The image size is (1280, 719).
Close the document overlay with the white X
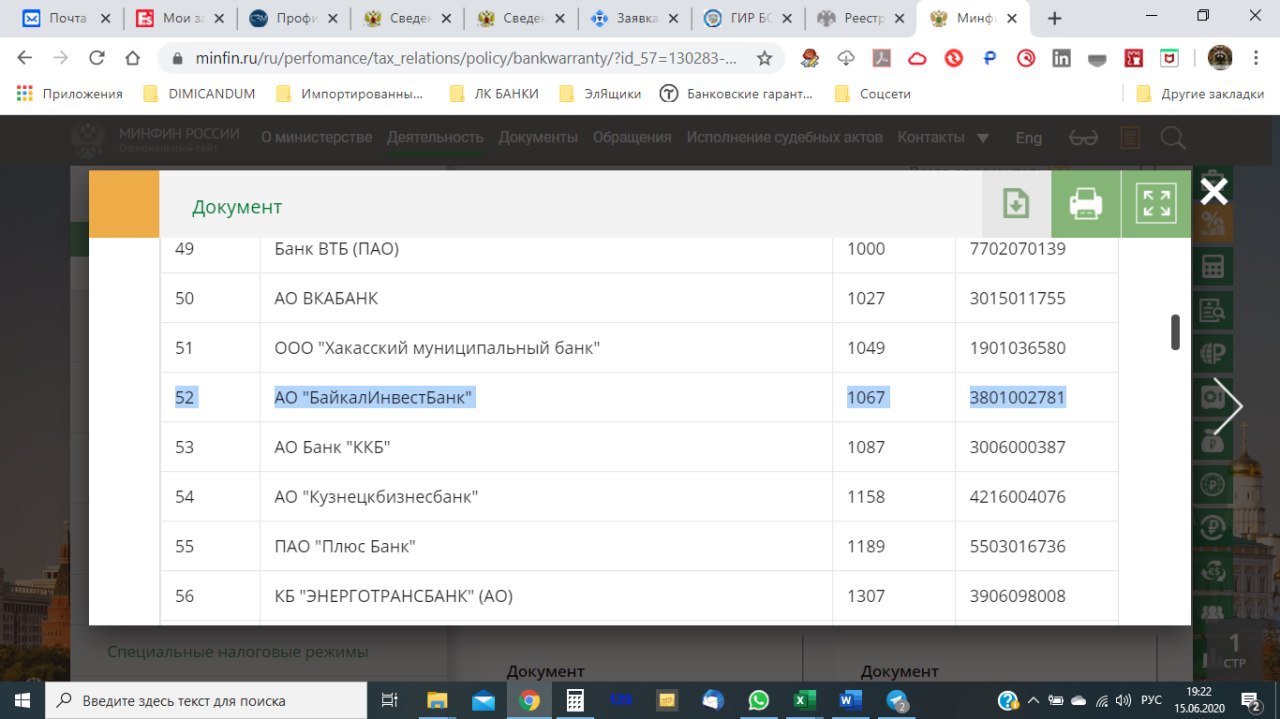(1214, 191)
